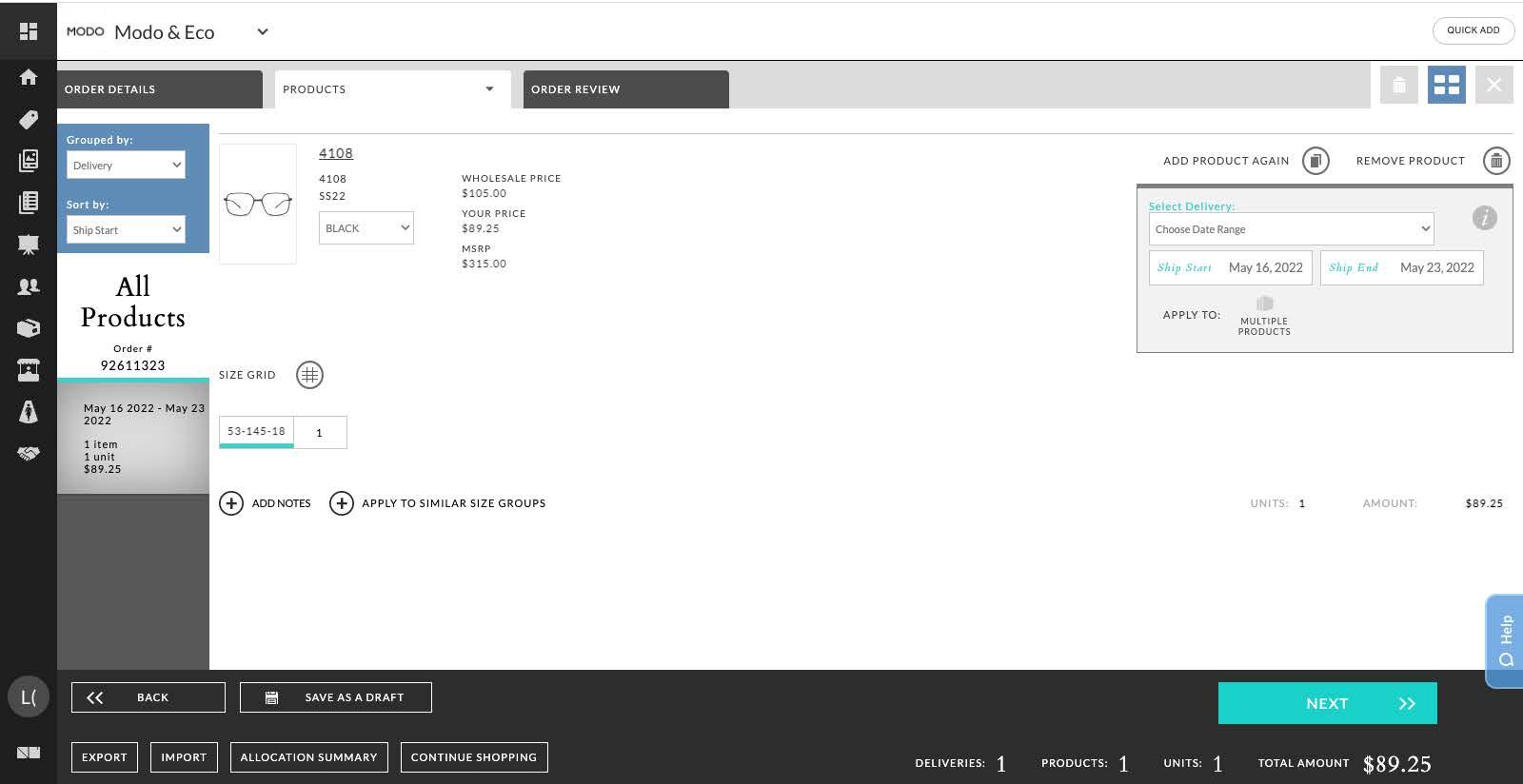Select the 53-145-18 size cell
Screen dimensions: 1523x784
point(256,431)
